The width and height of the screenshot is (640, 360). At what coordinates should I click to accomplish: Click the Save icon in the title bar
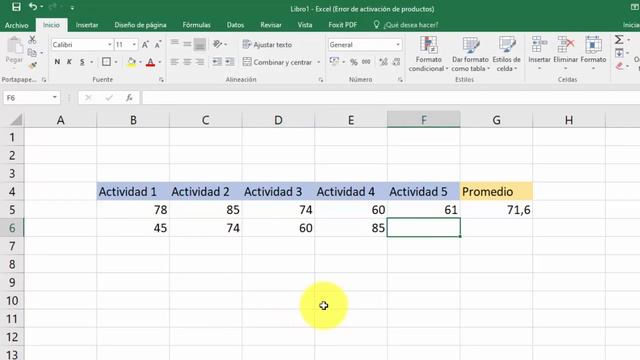(16, 7)
